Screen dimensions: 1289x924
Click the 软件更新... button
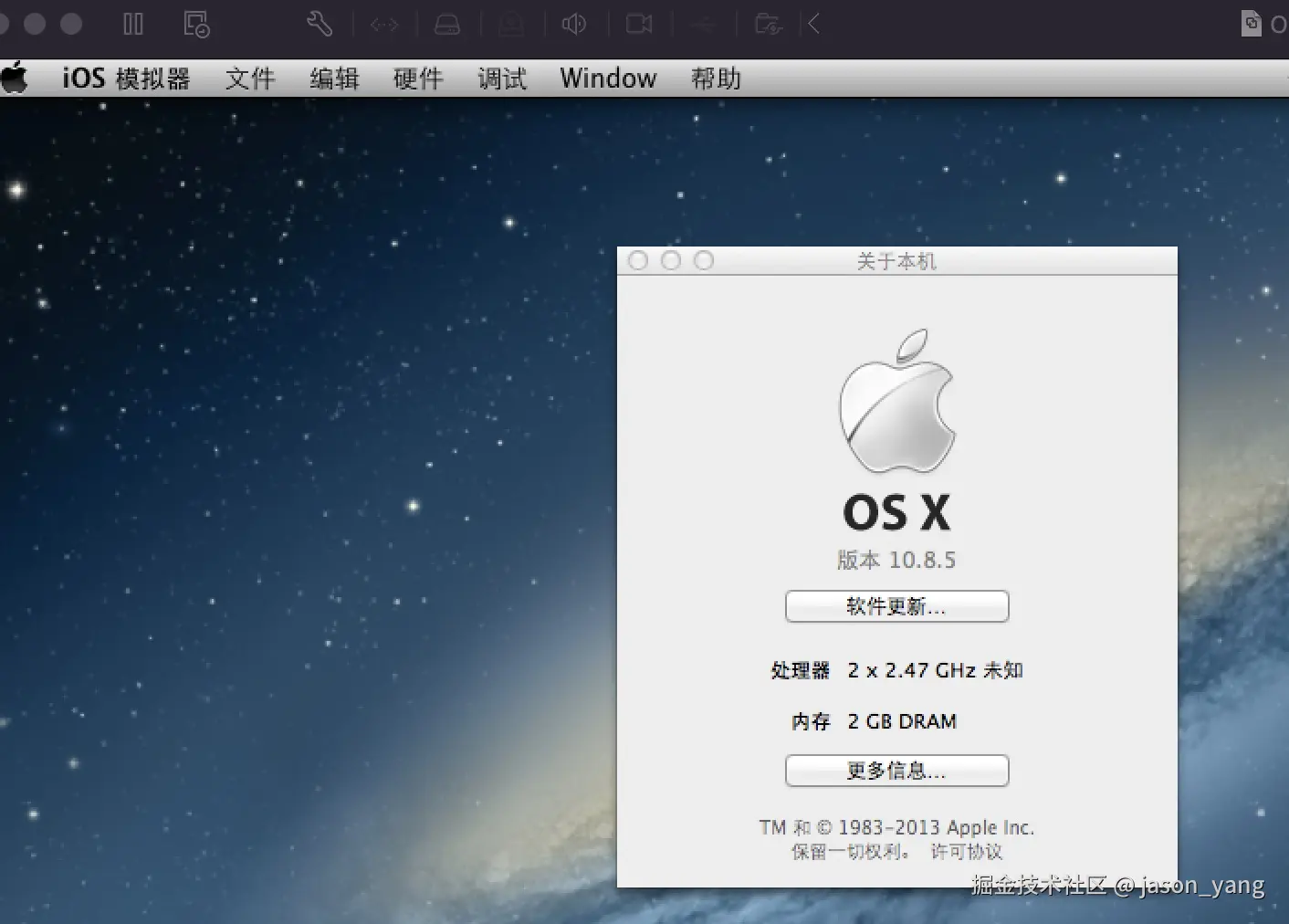point(896,606)
